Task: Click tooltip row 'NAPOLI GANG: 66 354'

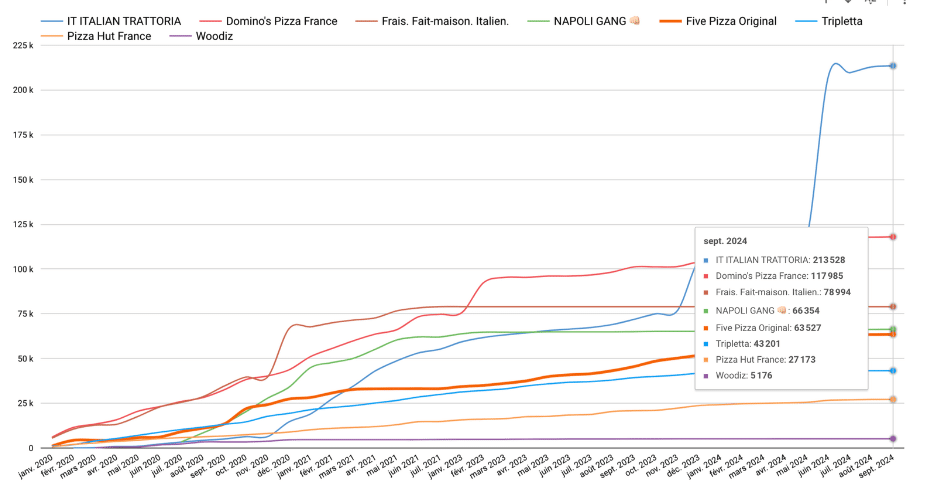Action: (762, 310)
